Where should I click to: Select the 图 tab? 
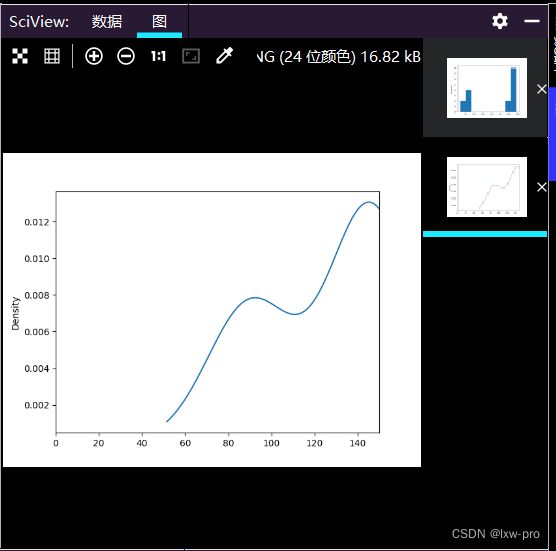[x=160, y=22]
